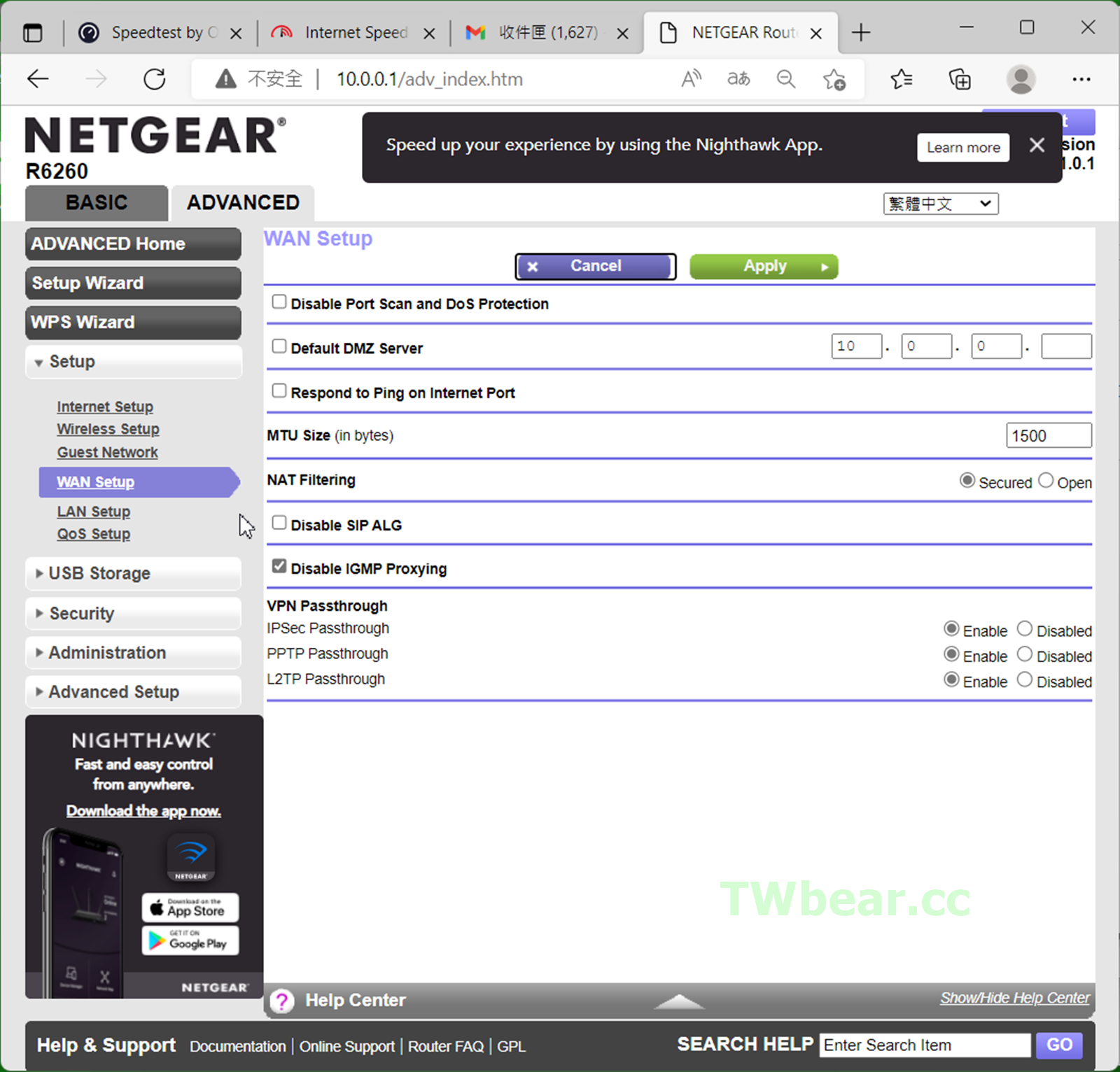Screen dimensions: 1120x1072
Task: Dismiss the Nighthawk App banner
Action: (1037, 145)
